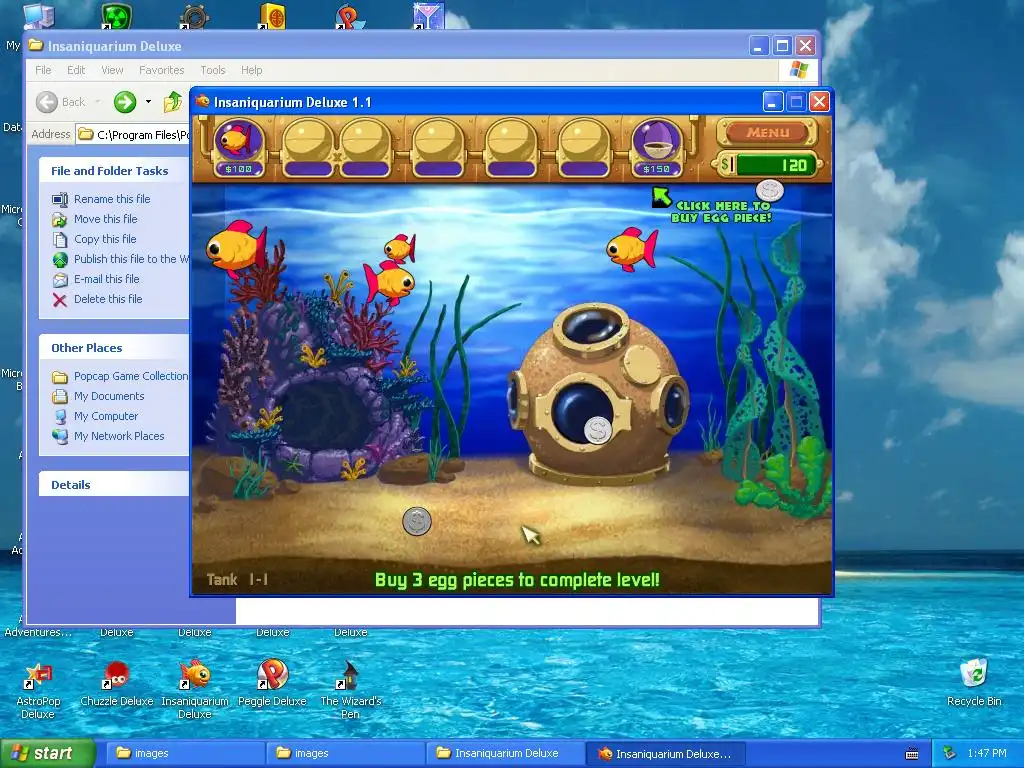Open the Windows start menu
1024x768 pixels.
coord(47,753)
